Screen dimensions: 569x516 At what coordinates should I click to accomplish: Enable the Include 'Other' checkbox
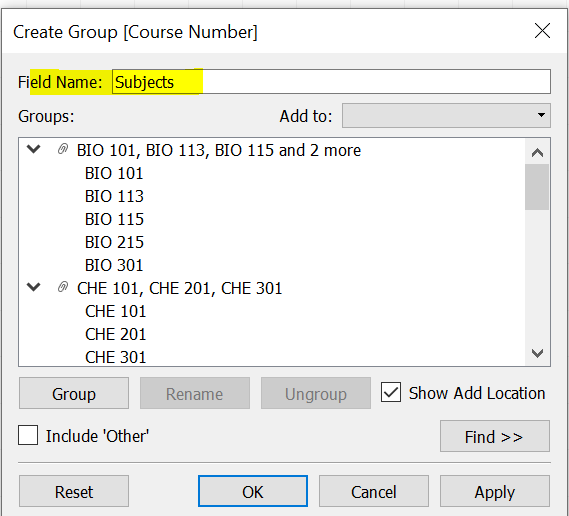pos(28,435)
